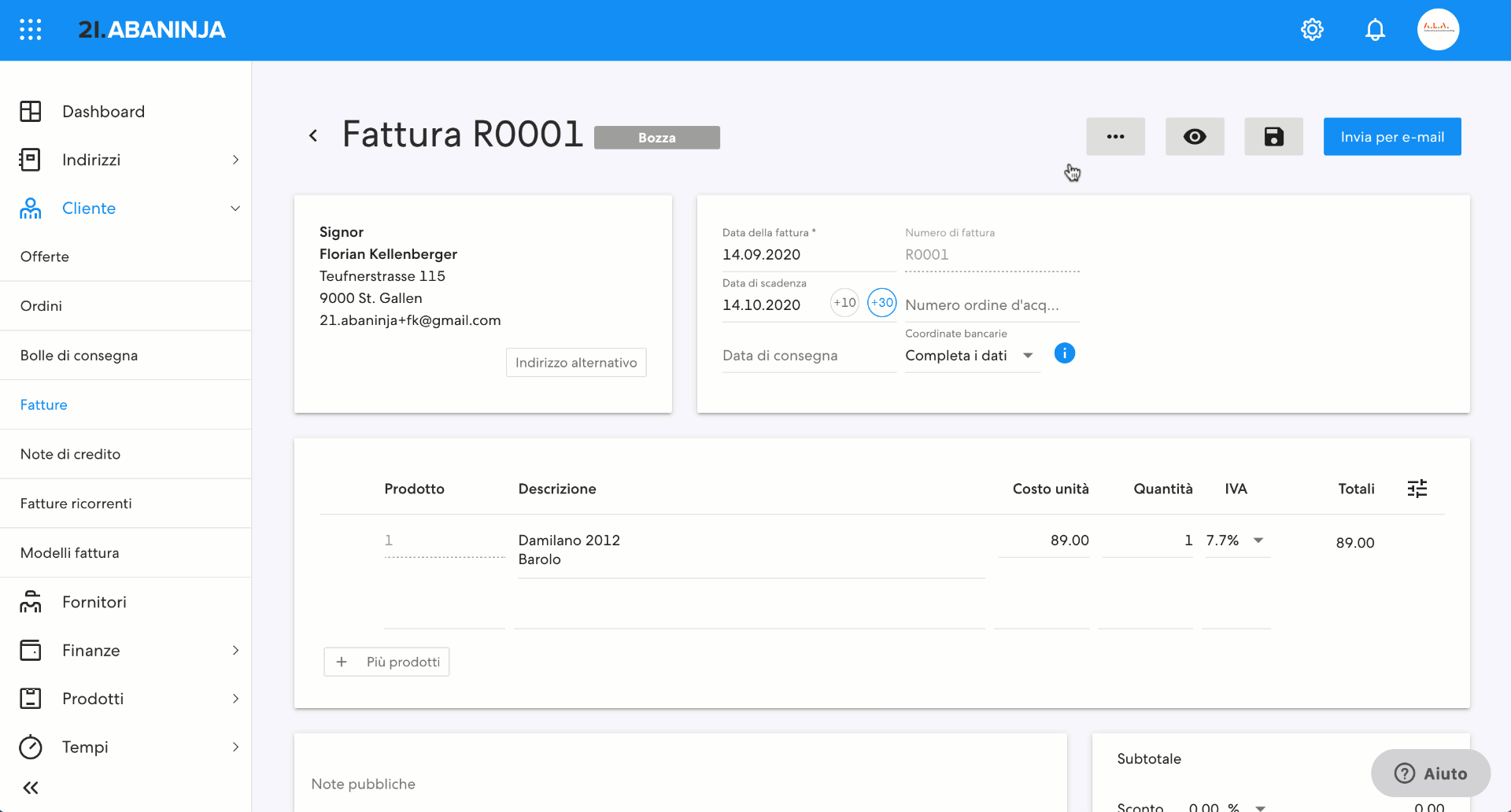Click Invia per e-mail button

[1391, 137]
